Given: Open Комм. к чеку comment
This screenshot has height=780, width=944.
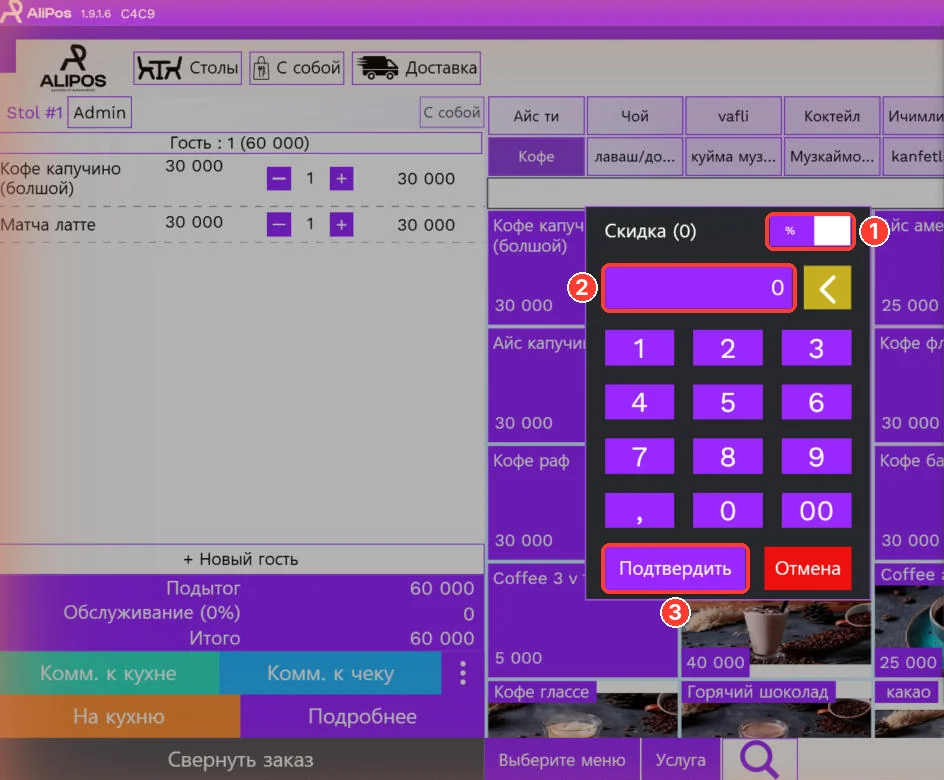Looking at the screenshot, I should [x=331, y=673].
